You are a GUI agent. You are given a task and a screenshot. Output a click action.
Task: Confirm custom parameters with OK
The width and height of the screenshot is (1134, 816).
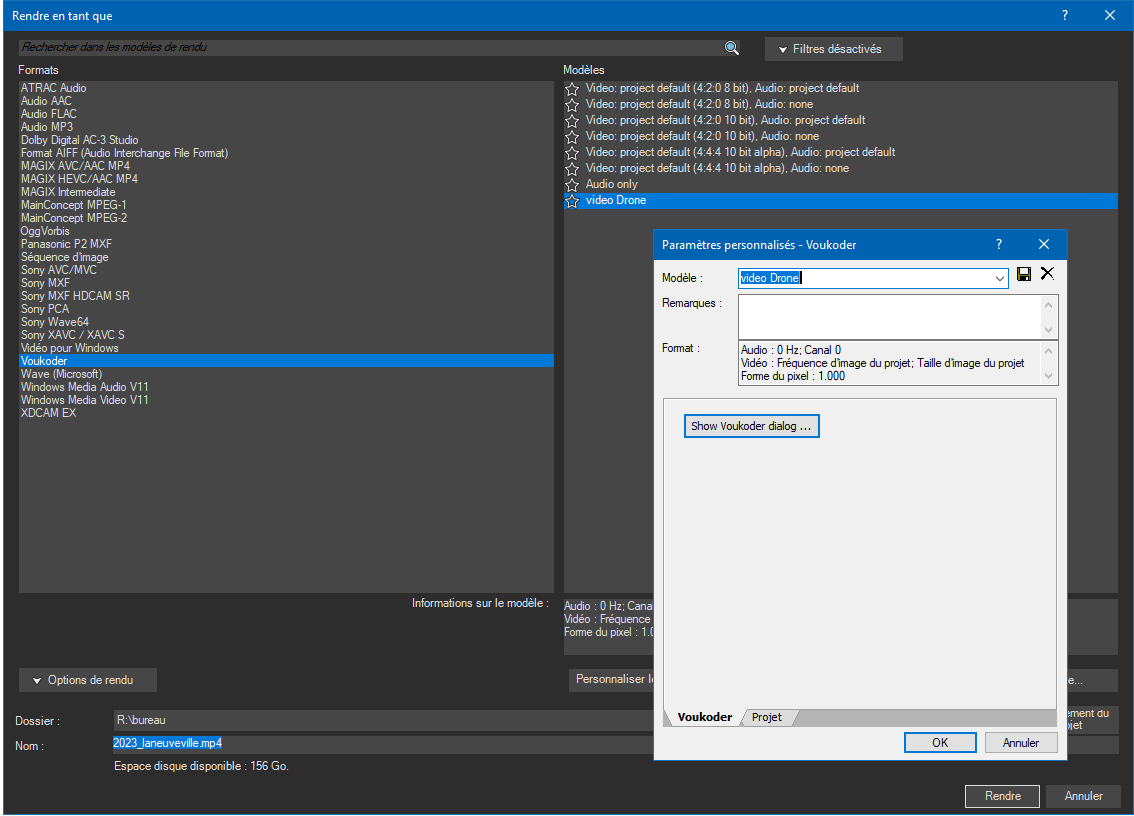tap(939, 743)
